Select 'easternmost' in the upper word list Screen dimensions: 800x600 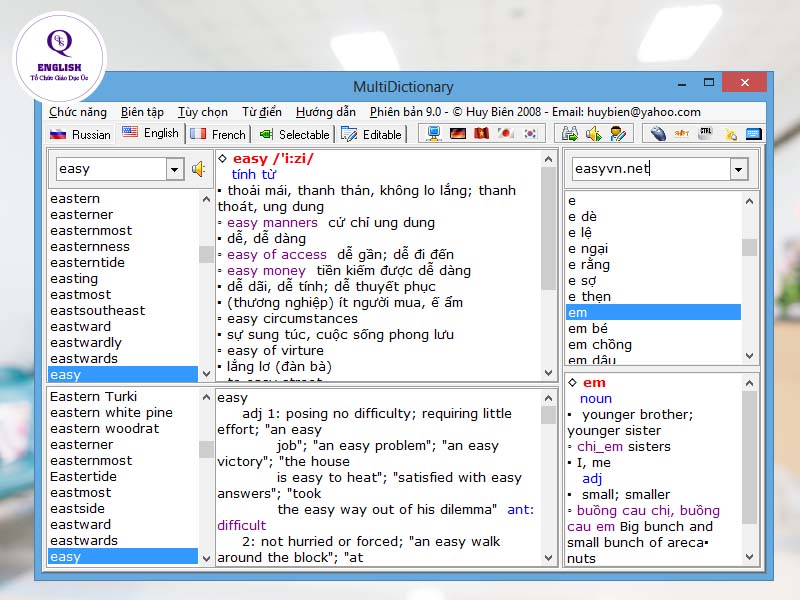(91, 231)
